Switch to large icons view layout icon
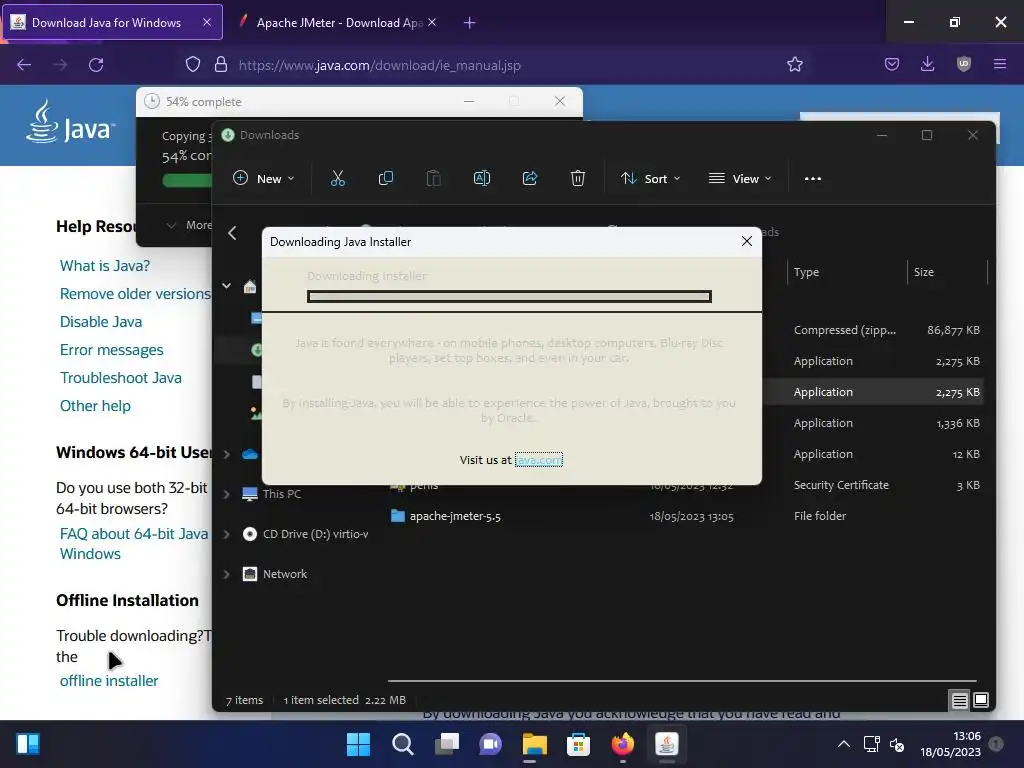Screen dimensions: 1024x768 pyautogui.click(x=981, y=700)
